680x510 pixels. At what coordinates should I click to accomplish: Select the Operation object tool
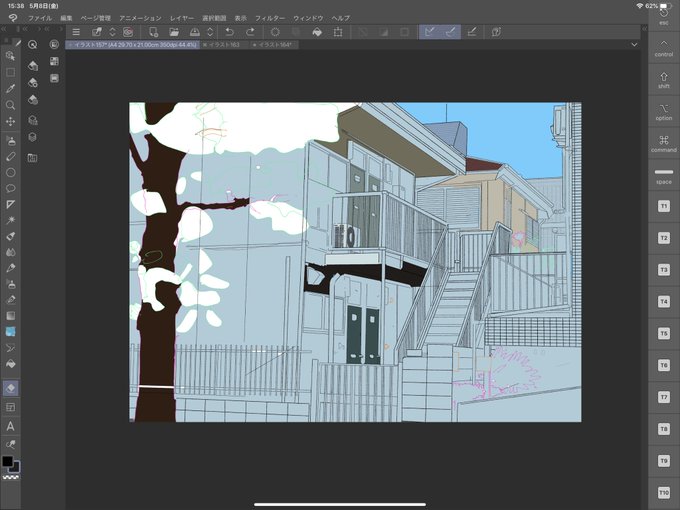[10, 56]
